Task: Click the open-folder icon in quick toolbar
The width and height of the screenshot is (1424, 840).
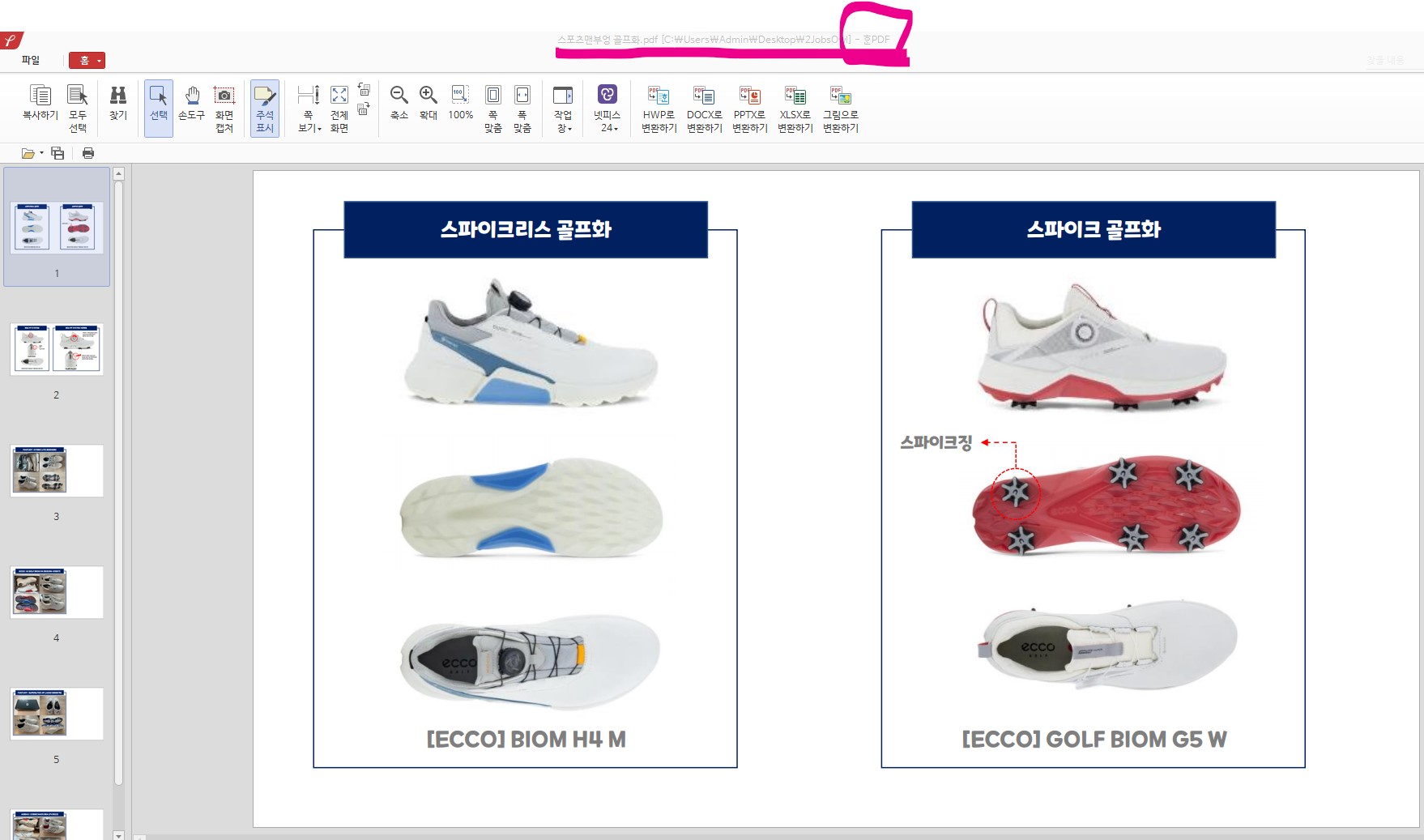Action: (x=28, y=153)
